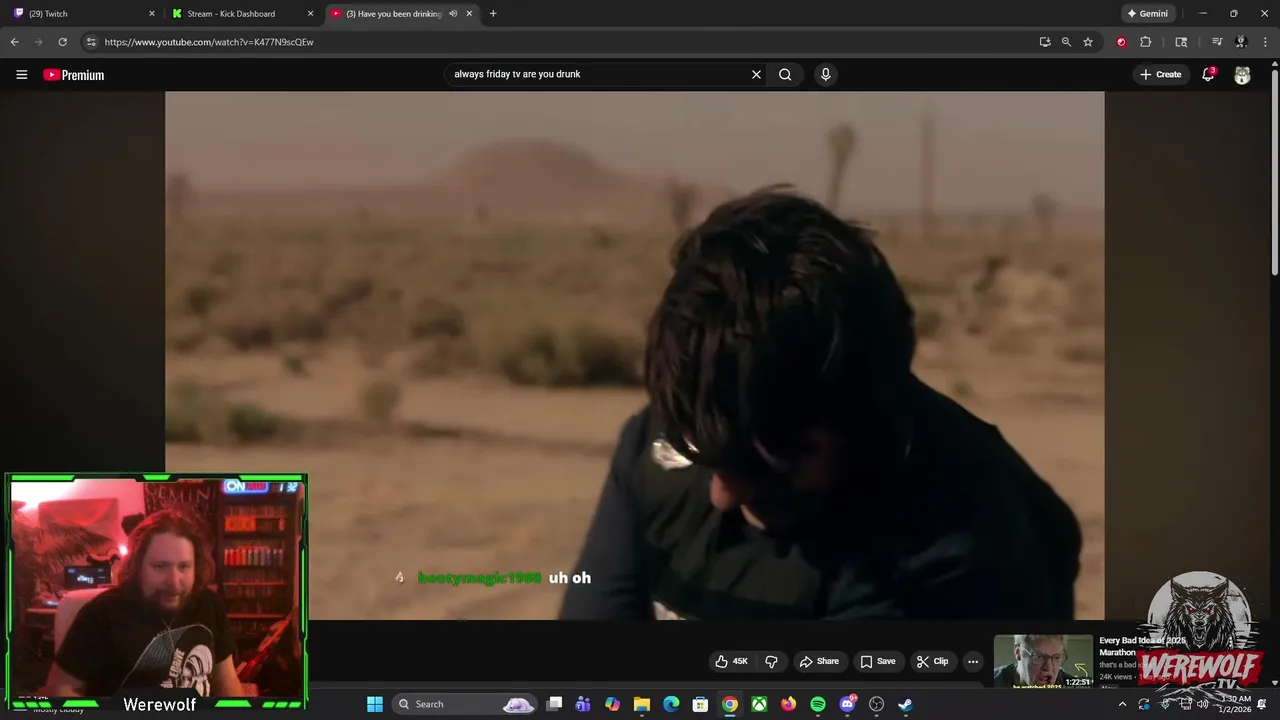Open OBS Studio from taskbar
The height and width of the screenshot is (720, 1280).
coord(877,704)
